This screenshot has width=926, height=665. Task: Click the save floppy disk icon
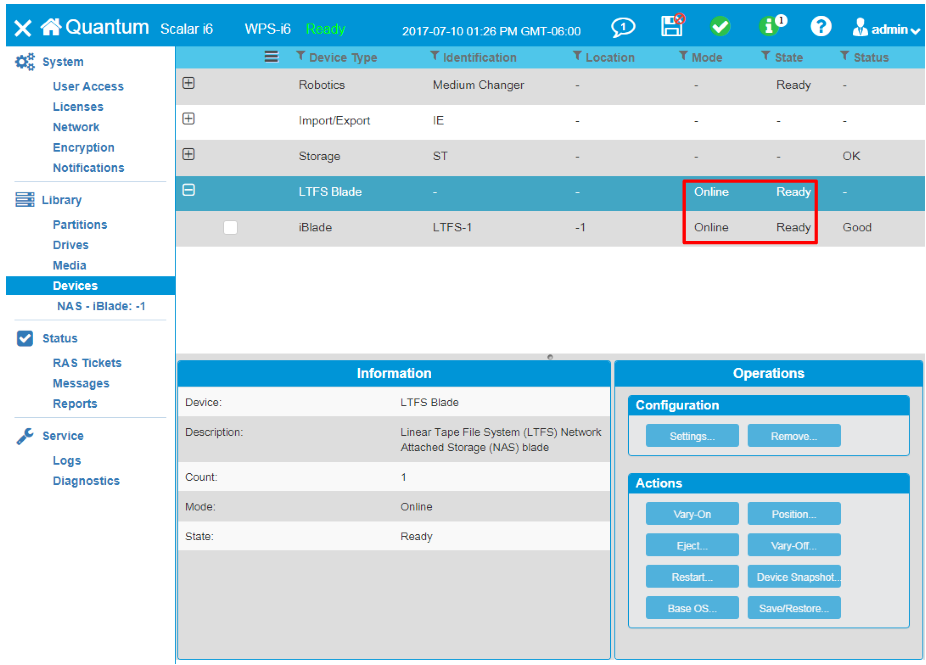click(672, 26)
